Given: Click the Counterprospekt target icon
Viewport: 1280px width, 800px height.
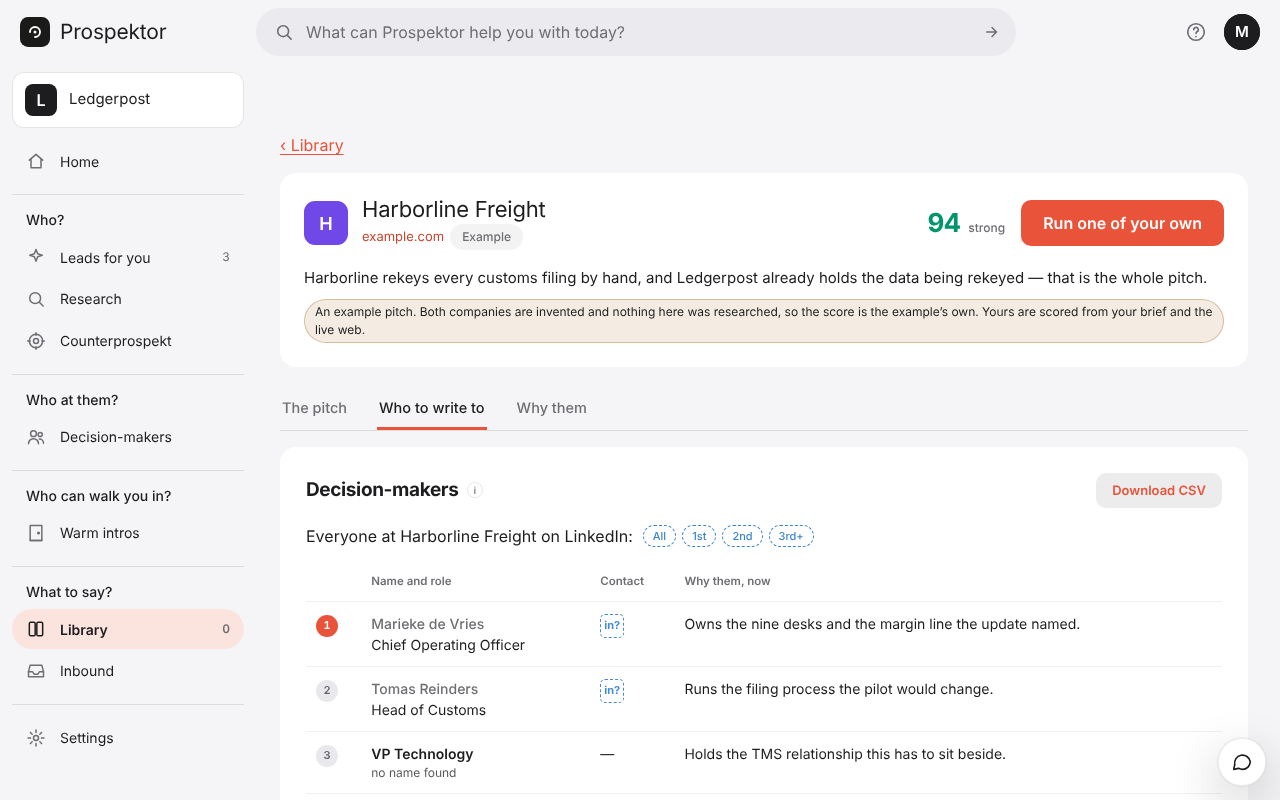Looking at the screenshot, I should coord(36,341).
